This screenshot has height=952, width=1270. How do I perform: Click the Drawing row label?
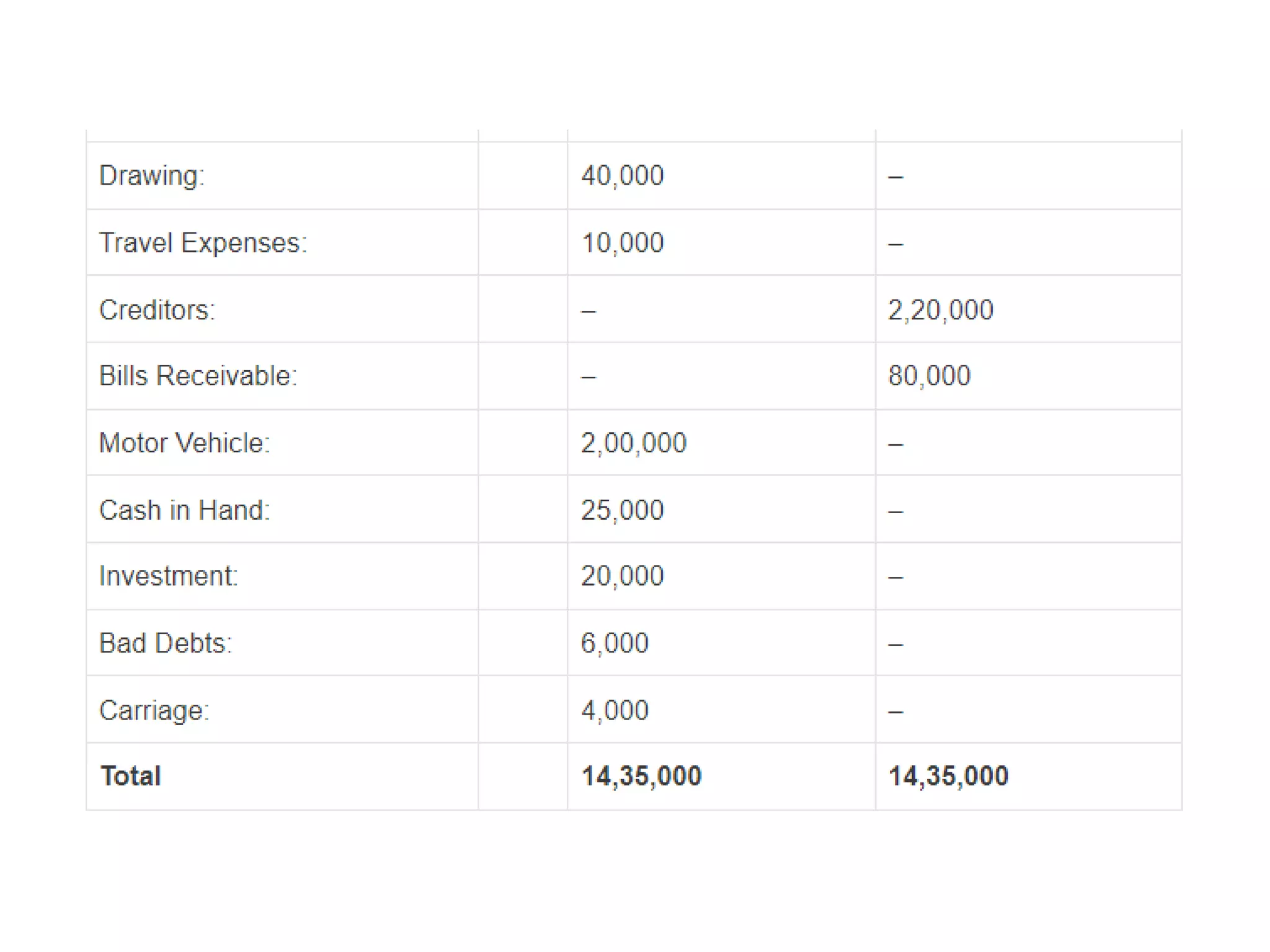[151, 176]
